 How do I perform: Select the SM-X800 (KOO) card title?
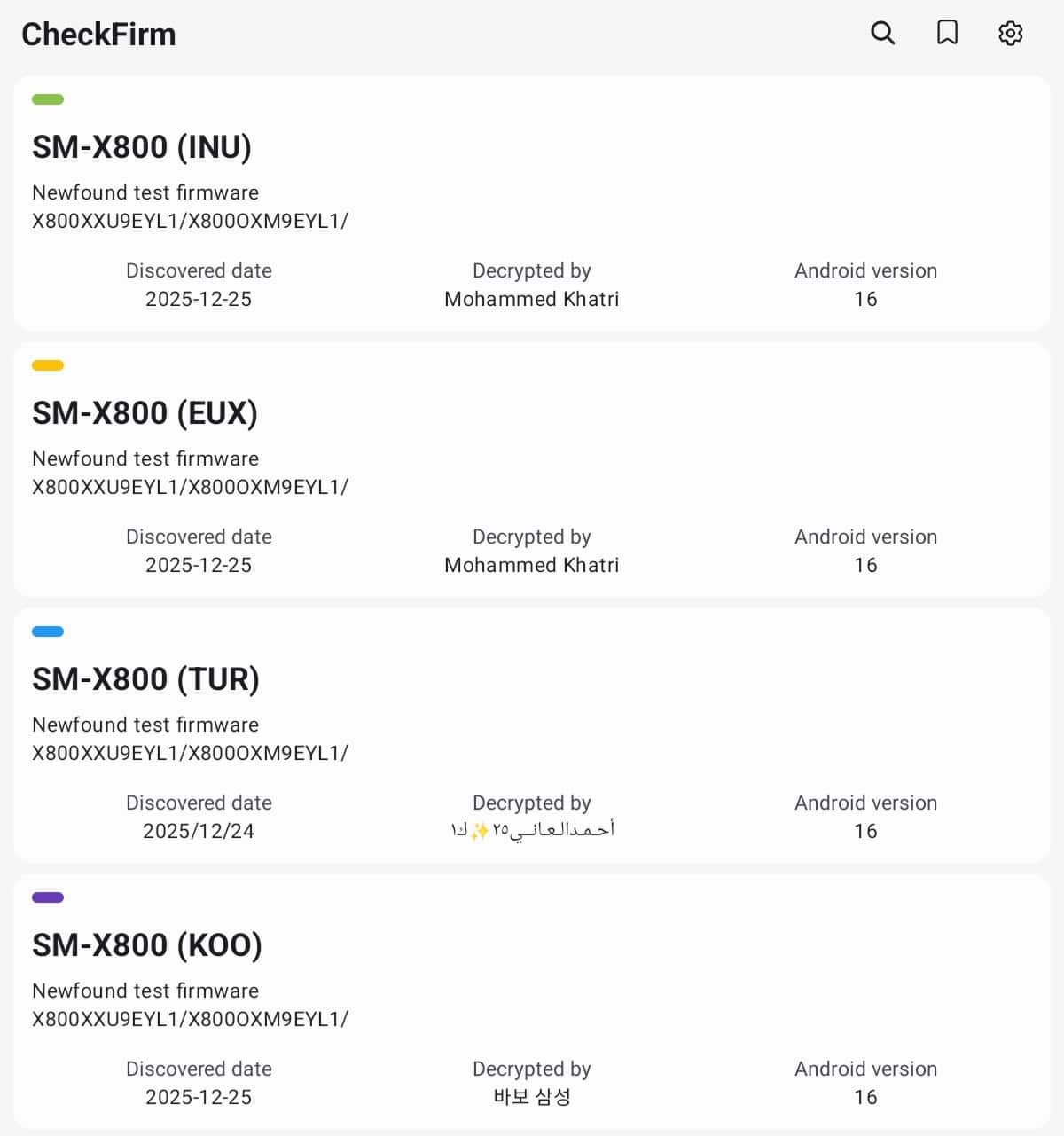[147, 945]
